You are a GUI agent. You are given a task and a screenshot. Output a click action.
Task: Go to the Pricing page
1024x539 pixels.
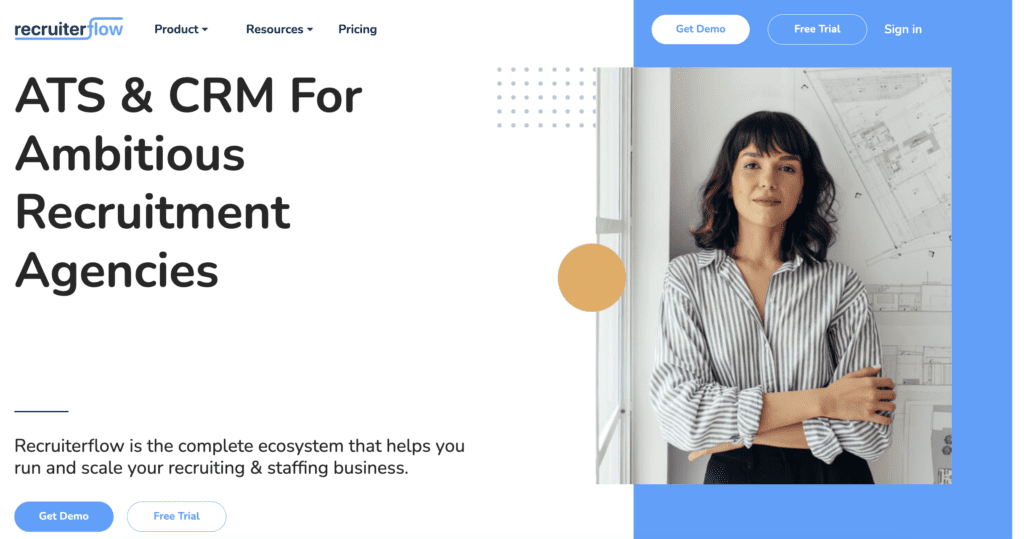pos(357,29)
